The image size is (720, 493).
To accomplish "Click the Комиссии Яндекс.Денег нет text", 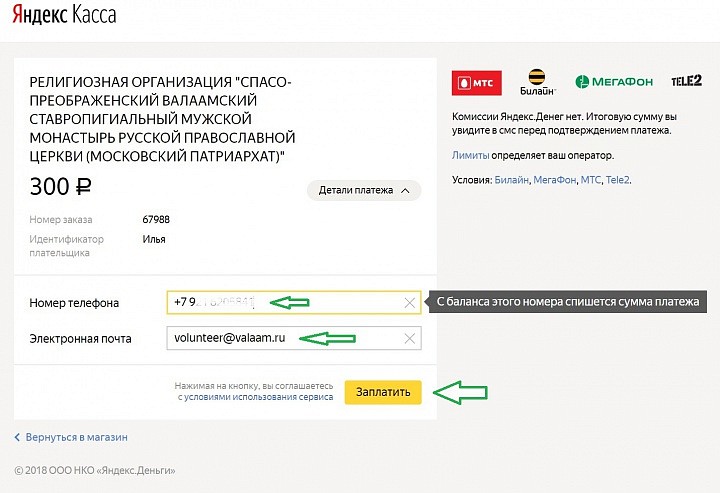I will [x=564, y=123].
